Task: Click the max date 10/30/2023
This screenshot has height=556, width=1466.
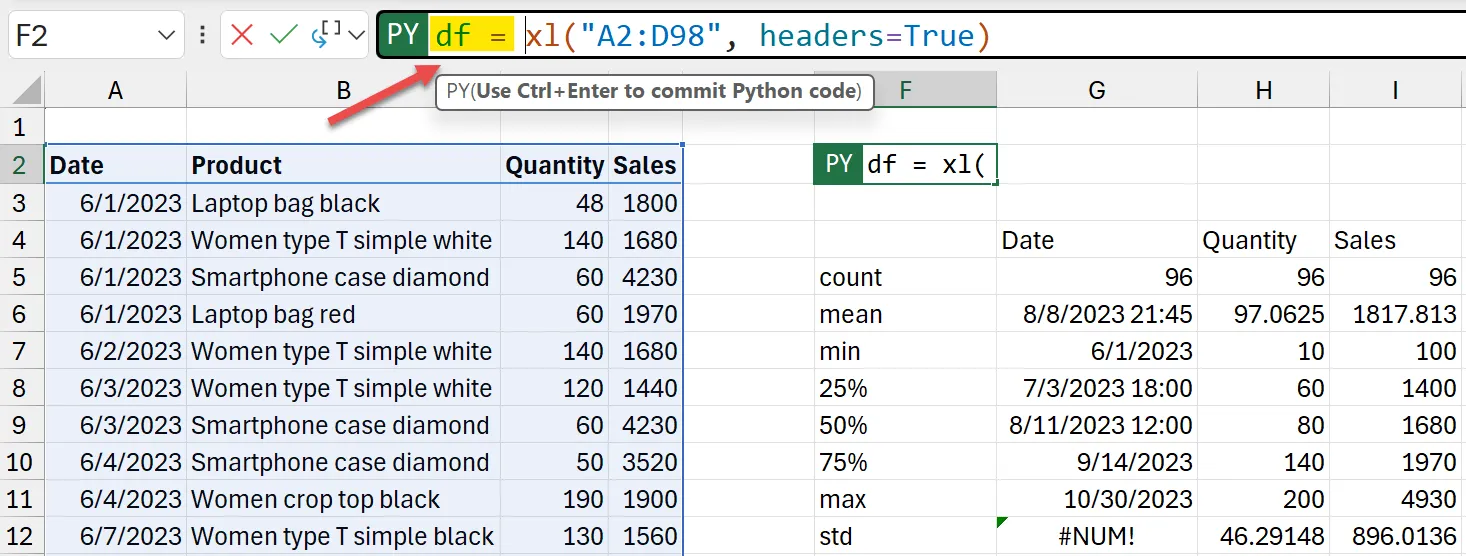Action: [1097, 499]
